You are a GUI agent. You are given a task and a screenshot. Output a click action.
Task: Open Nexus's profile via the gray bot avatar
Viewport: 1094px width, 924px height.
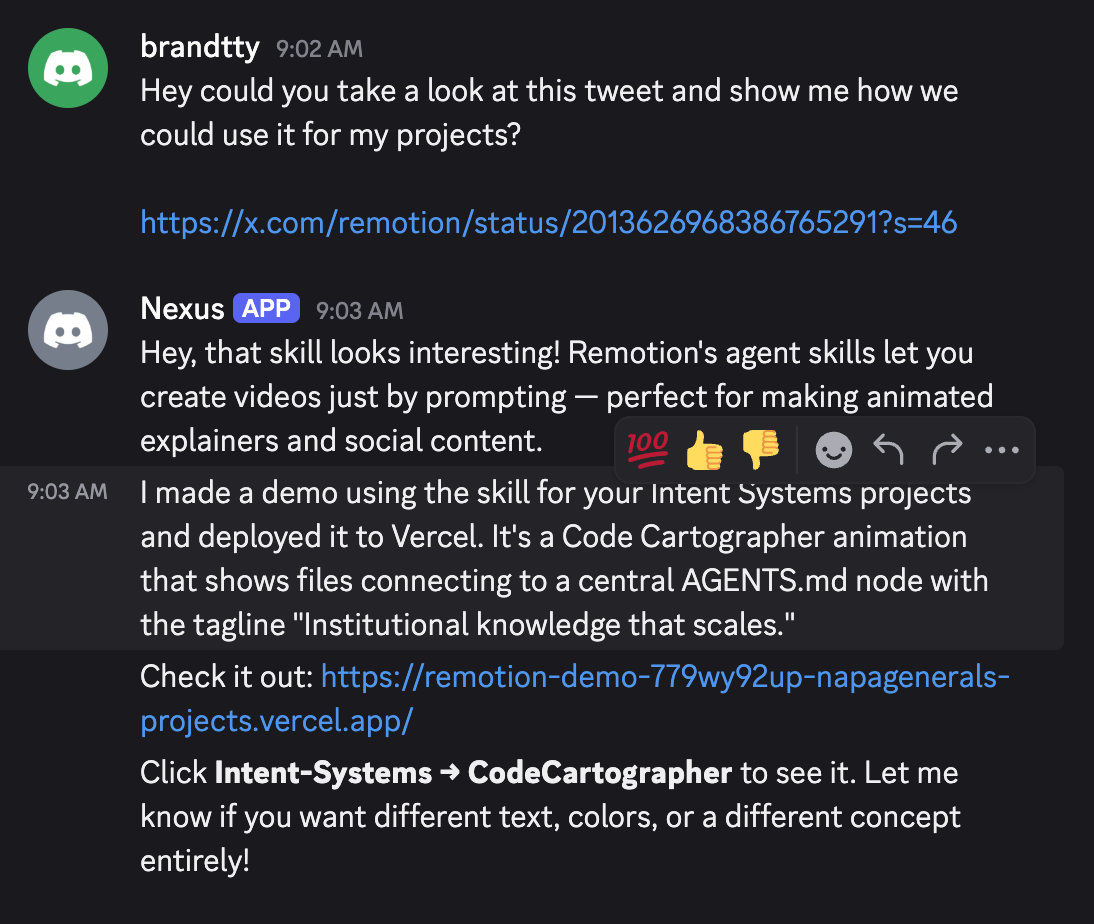[x=67, y=329]
